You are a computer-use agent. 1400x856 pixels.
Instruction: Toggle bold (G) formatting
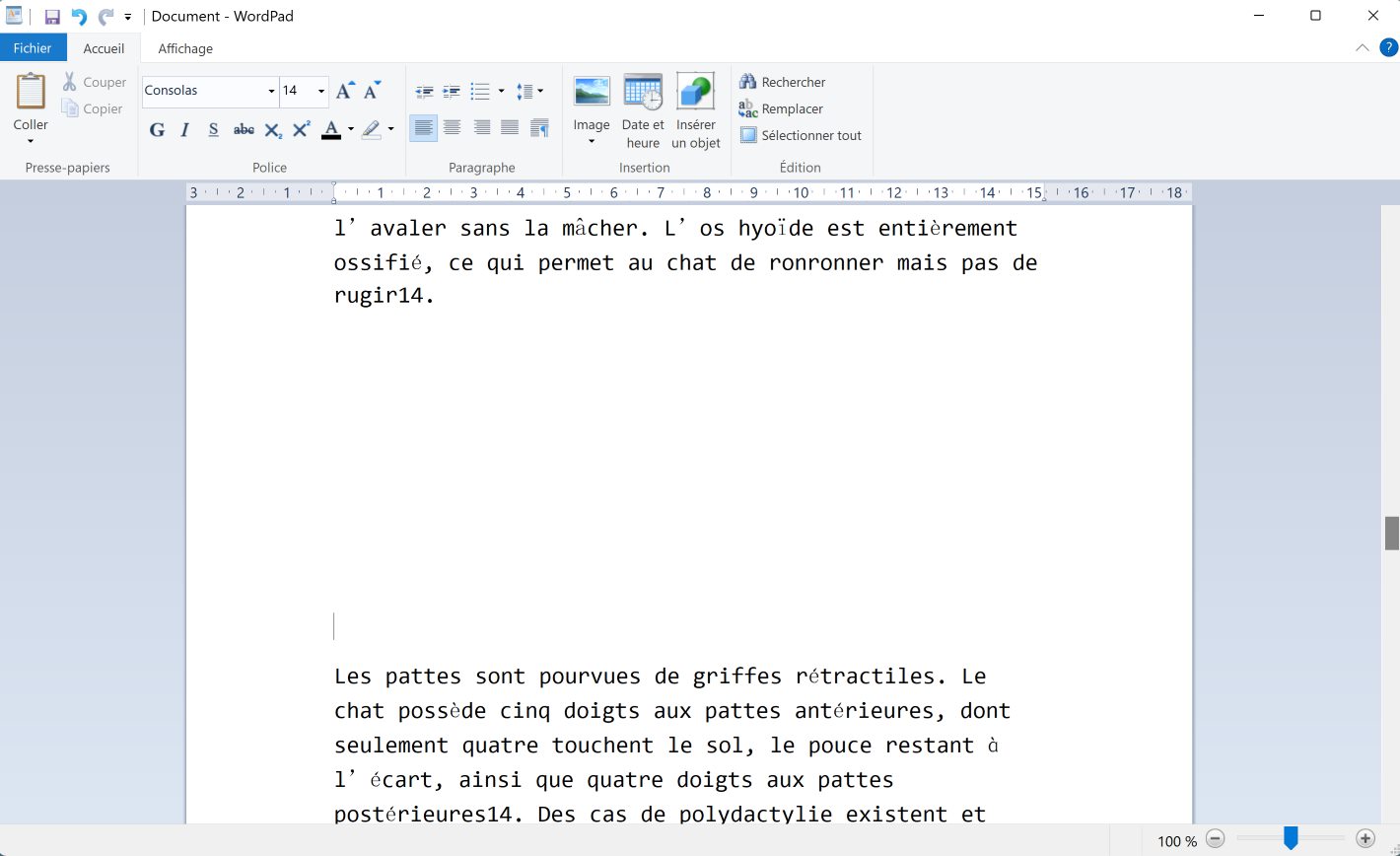tap(157, 129)
